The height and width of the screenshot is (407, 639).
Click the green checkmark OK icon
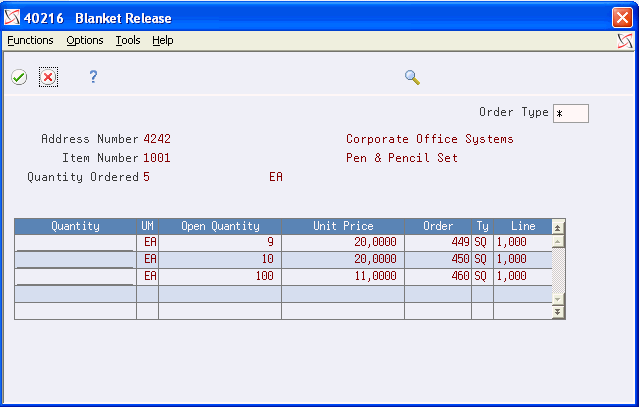tap(19, 77)
